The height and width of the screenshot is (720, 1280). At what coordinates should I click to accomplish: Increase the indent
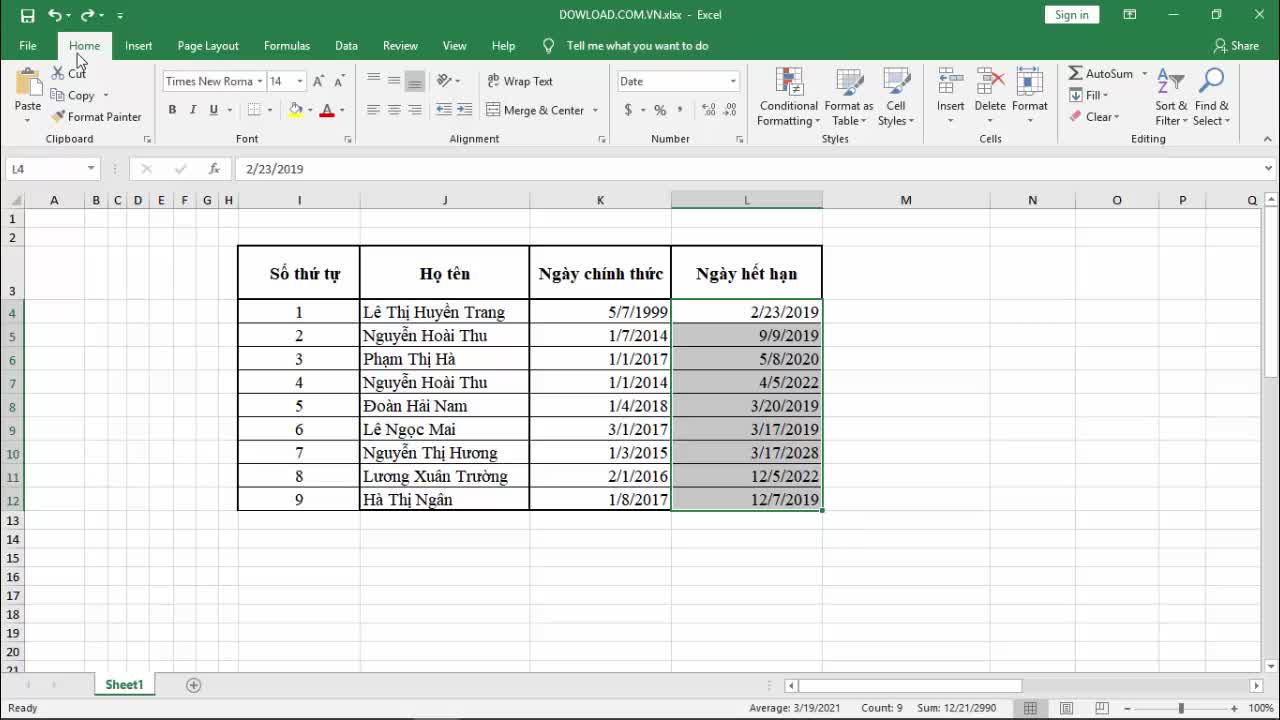[x=465, y=110]
